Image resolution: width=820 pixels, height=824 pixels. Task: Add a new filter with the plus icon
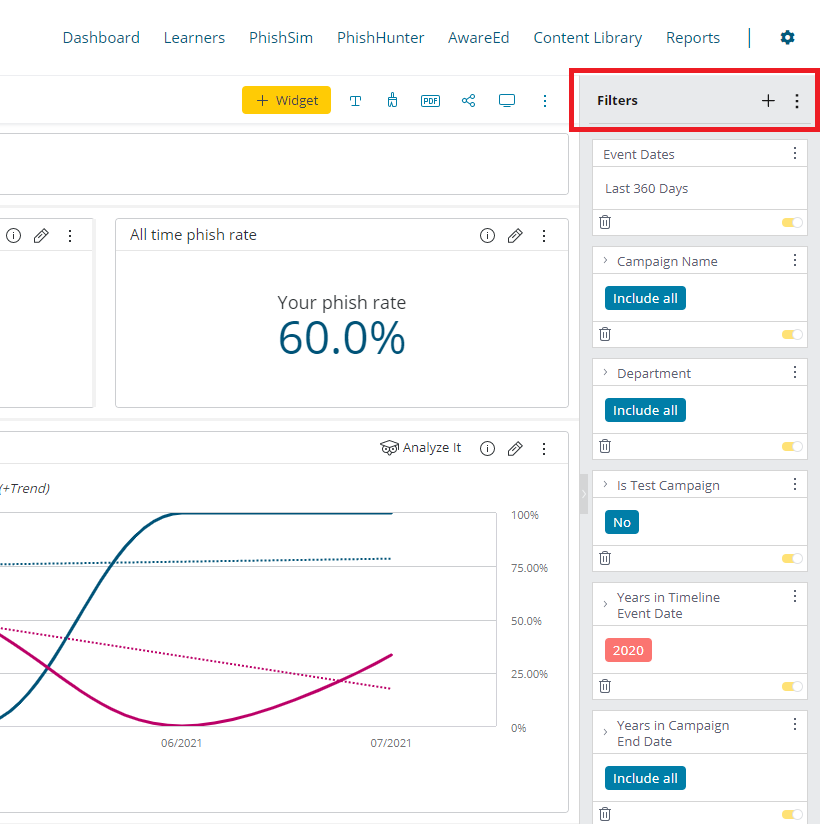coord(768,100)
